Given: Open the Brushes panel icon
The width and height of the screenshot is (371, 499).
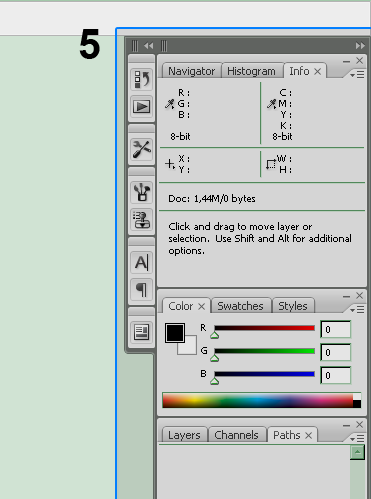Looking at the screenshot, I should click(142, 192).
